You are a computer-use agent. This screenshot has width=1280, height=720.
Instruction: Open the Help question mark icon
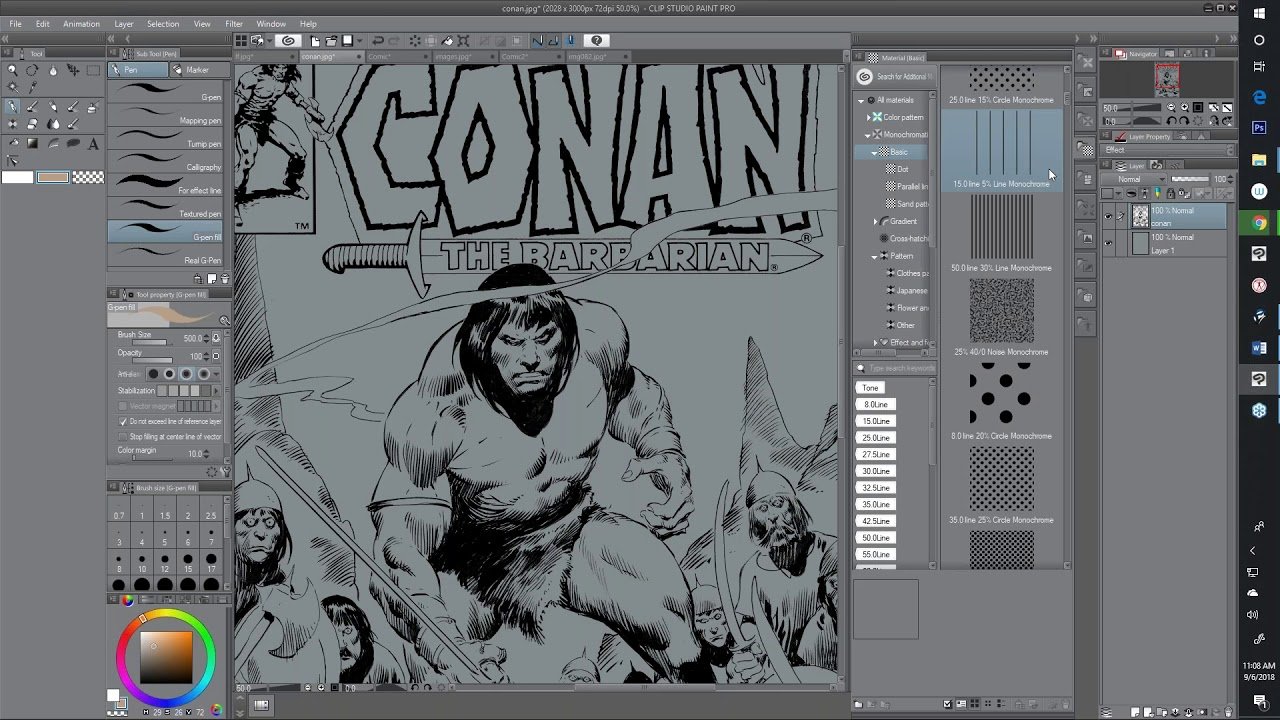pyautogui.click(x=597, y=41)
